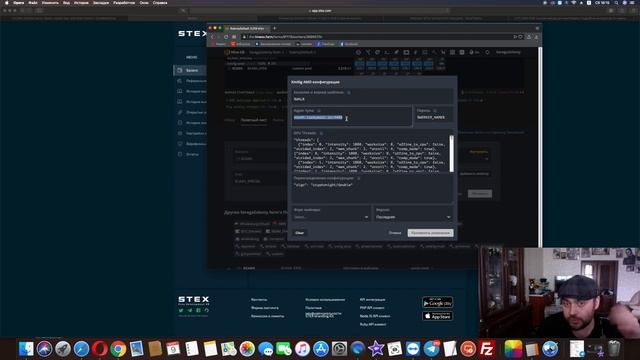Click the inner browser back arrow
Image resolution: width=640 pixels, height=360 pixels.
point(213,37)
